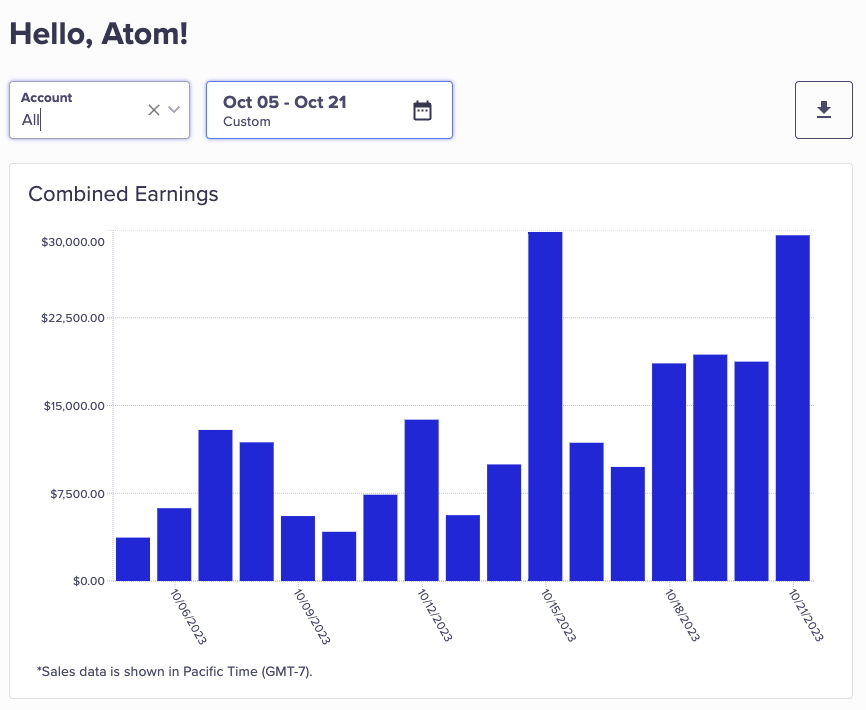866x710 pixels.
Task: Click the first bar of the chart
Action: point(133,559)
